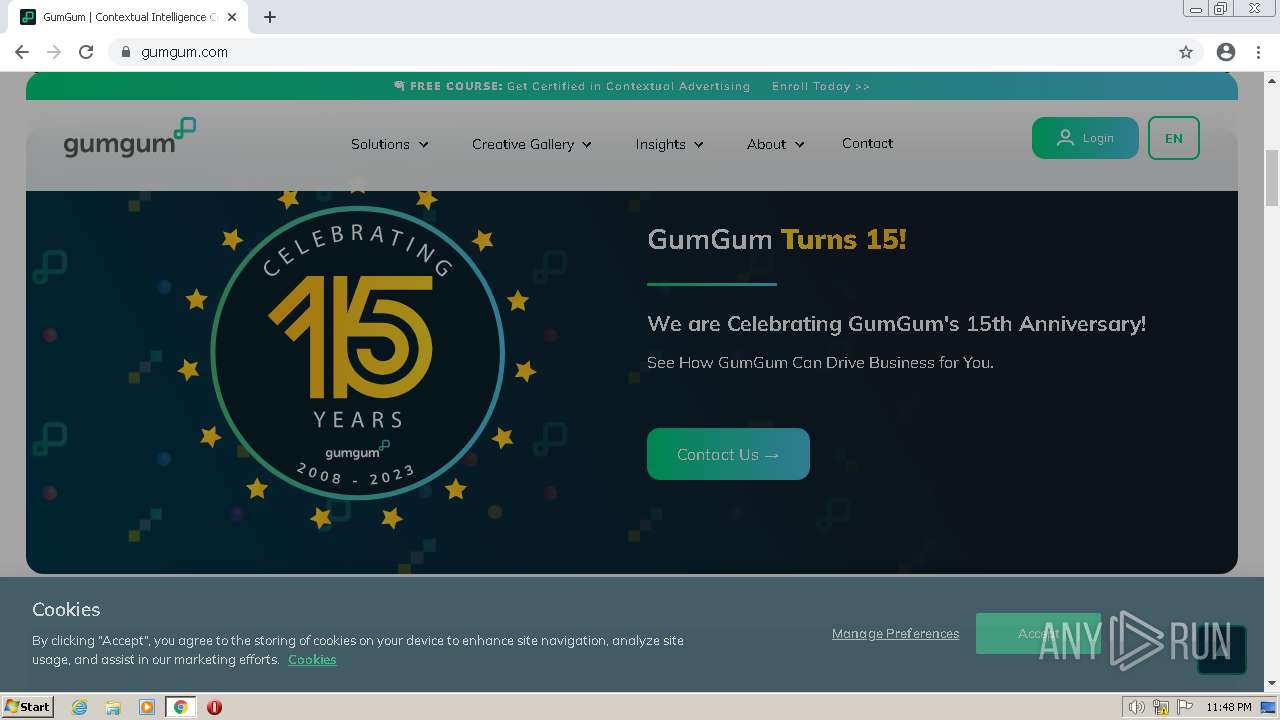Click Chrome icon in taskbar
The width and height of the screenshot is (1280, 720).
tap(180, 707)
